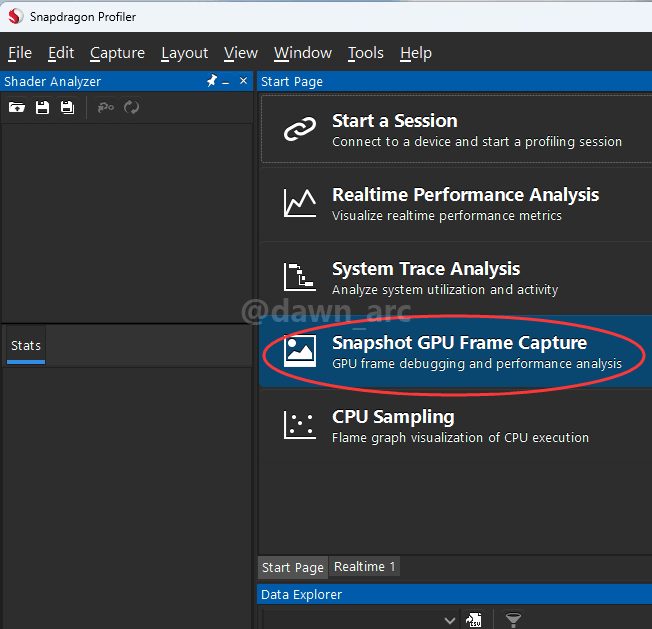The image size is (652, 629).
Task: Open Realtime Performance Analysis
Action: pos(455,204)
